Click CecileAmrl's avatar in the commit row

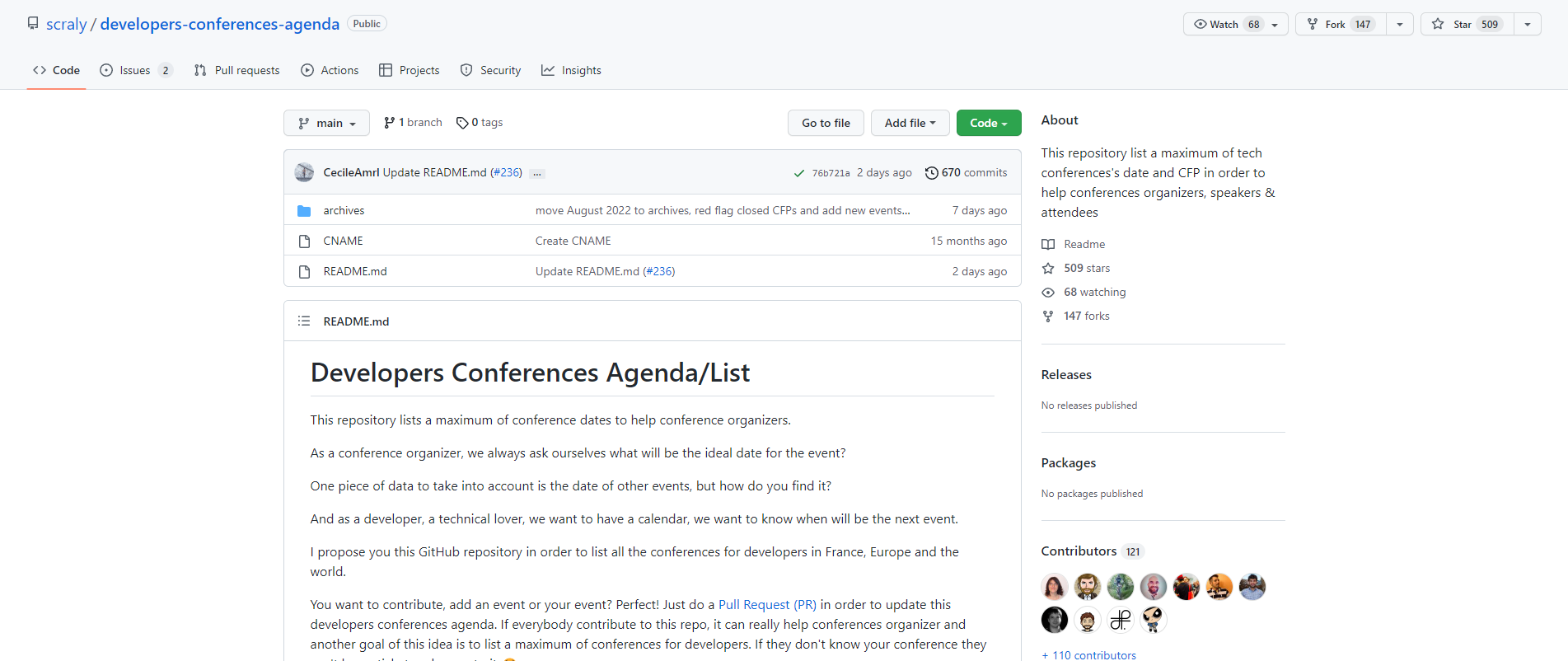pos(304,172)
